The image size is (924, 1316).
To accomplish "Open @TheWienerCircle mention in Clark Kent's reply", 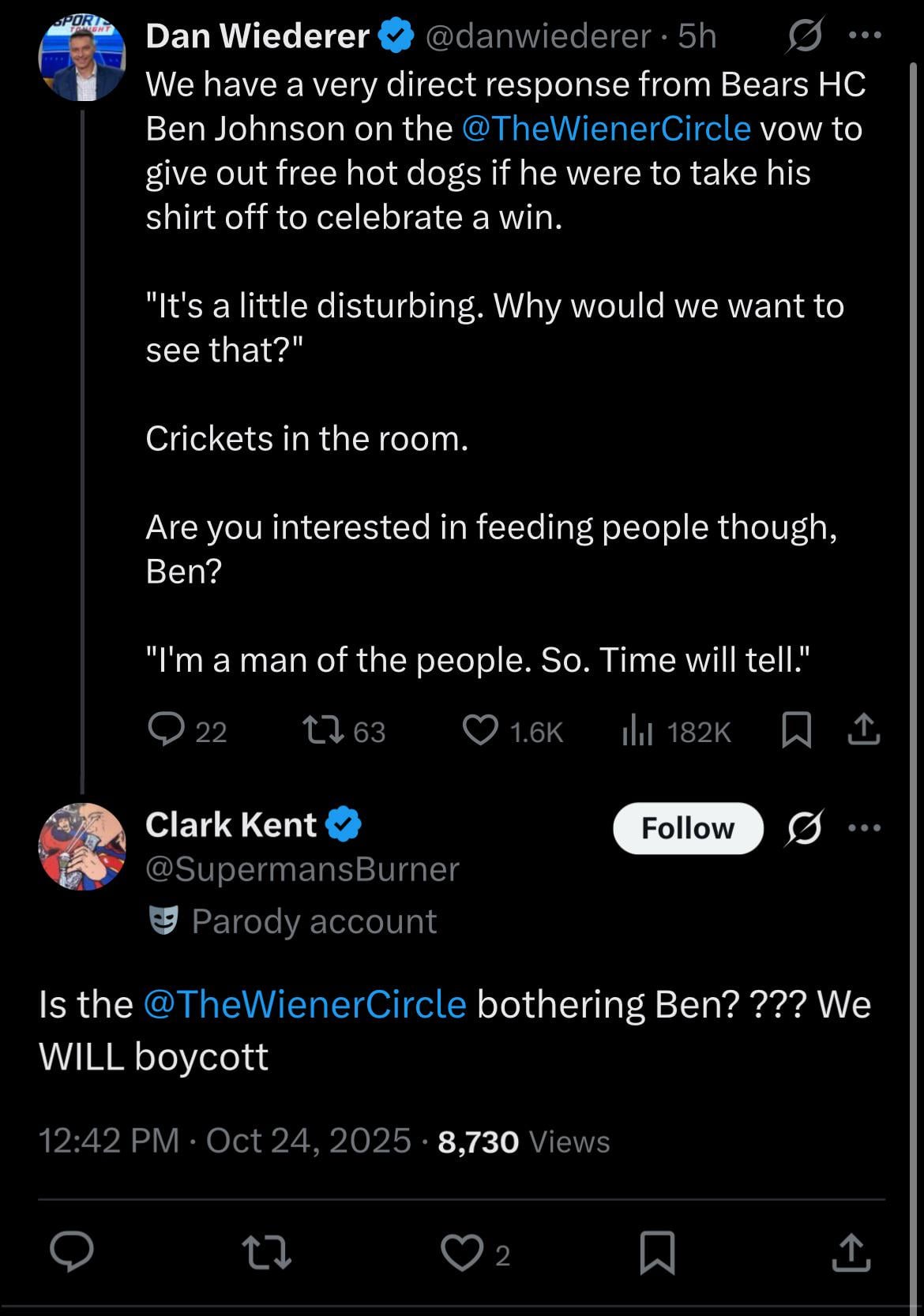I will 305,1005.
